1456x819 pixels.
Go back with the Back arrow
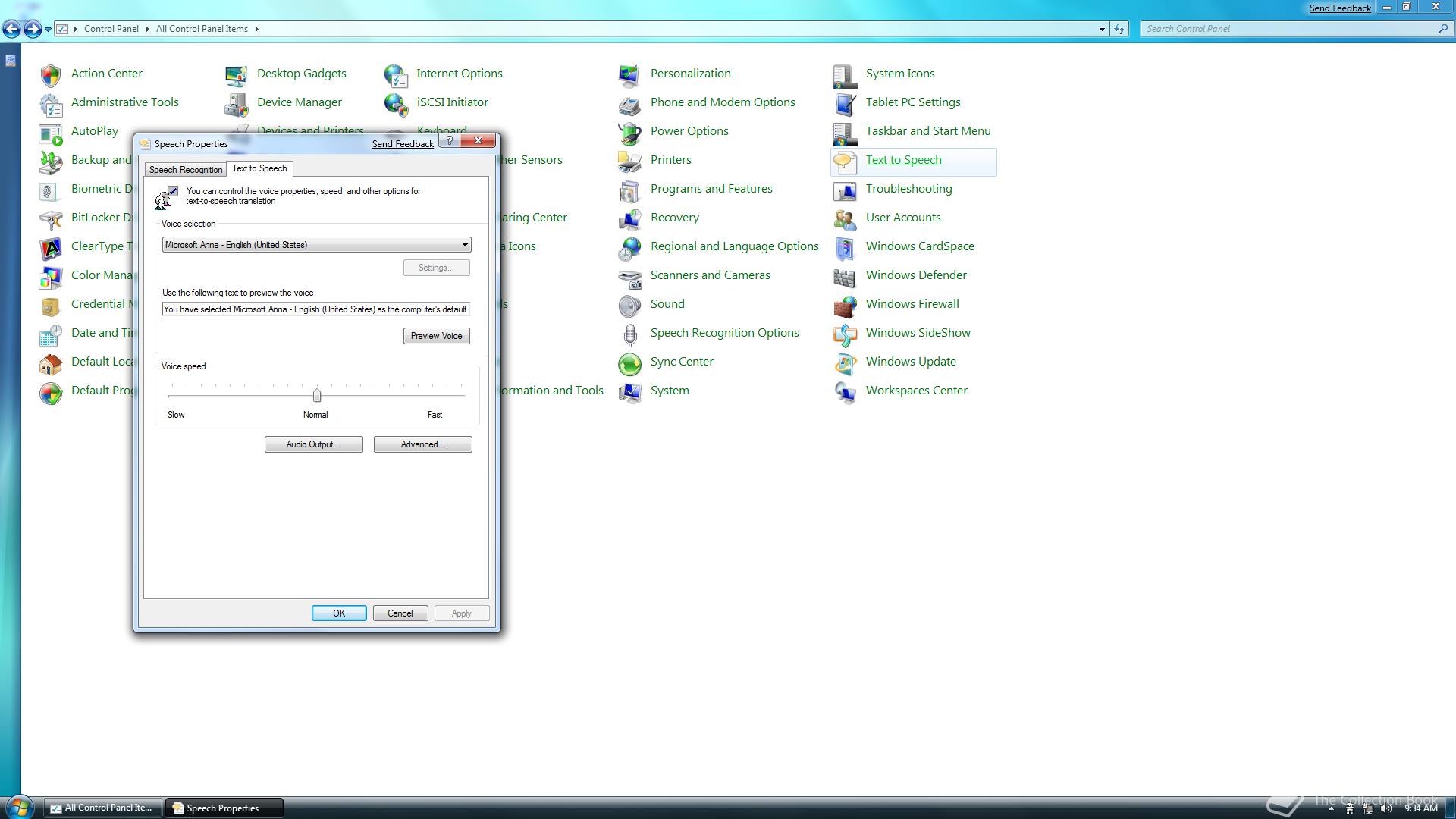coord(11,29)
